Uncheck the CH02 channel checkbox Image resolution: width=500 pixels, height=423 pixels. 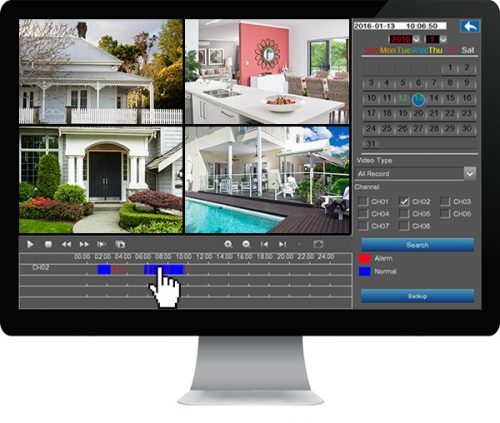point(404,201)
